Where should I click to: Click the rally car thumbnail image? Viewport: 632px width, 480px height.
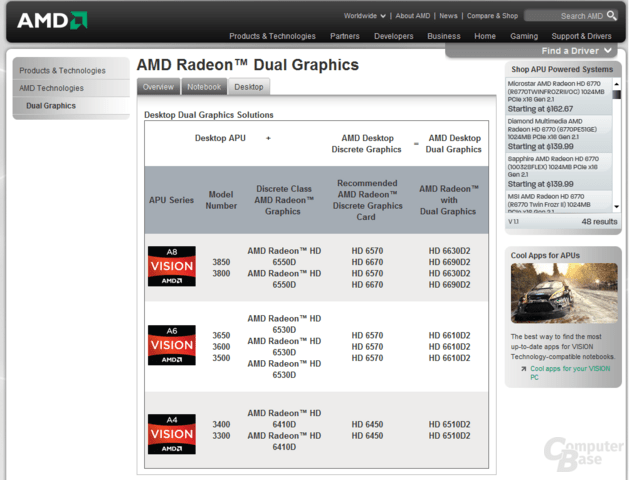(x=564, y=293)
